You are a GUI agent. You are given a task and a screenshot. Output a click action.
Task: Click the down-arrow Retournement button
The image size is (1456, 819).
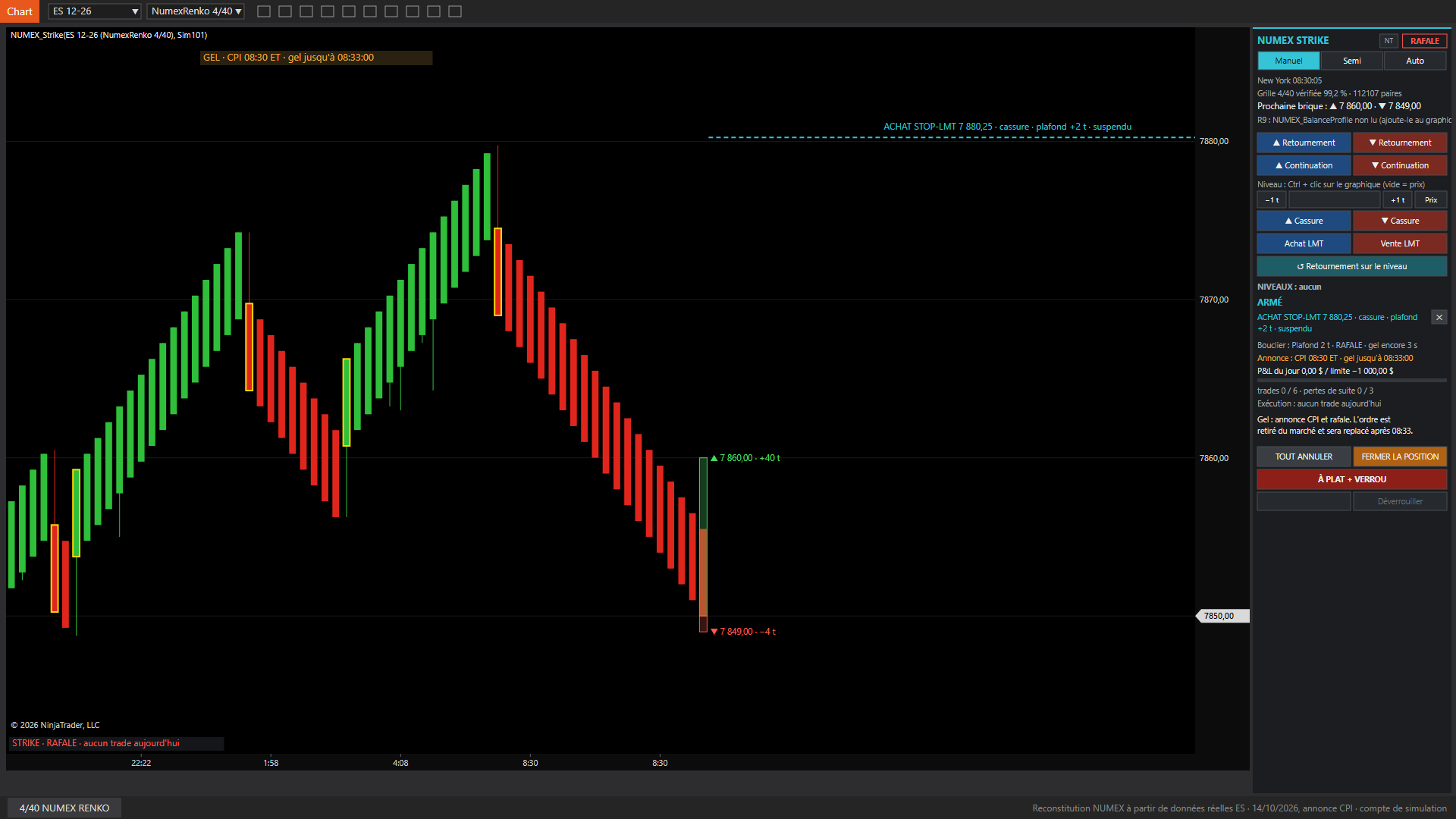click(x=1400, y=143)
